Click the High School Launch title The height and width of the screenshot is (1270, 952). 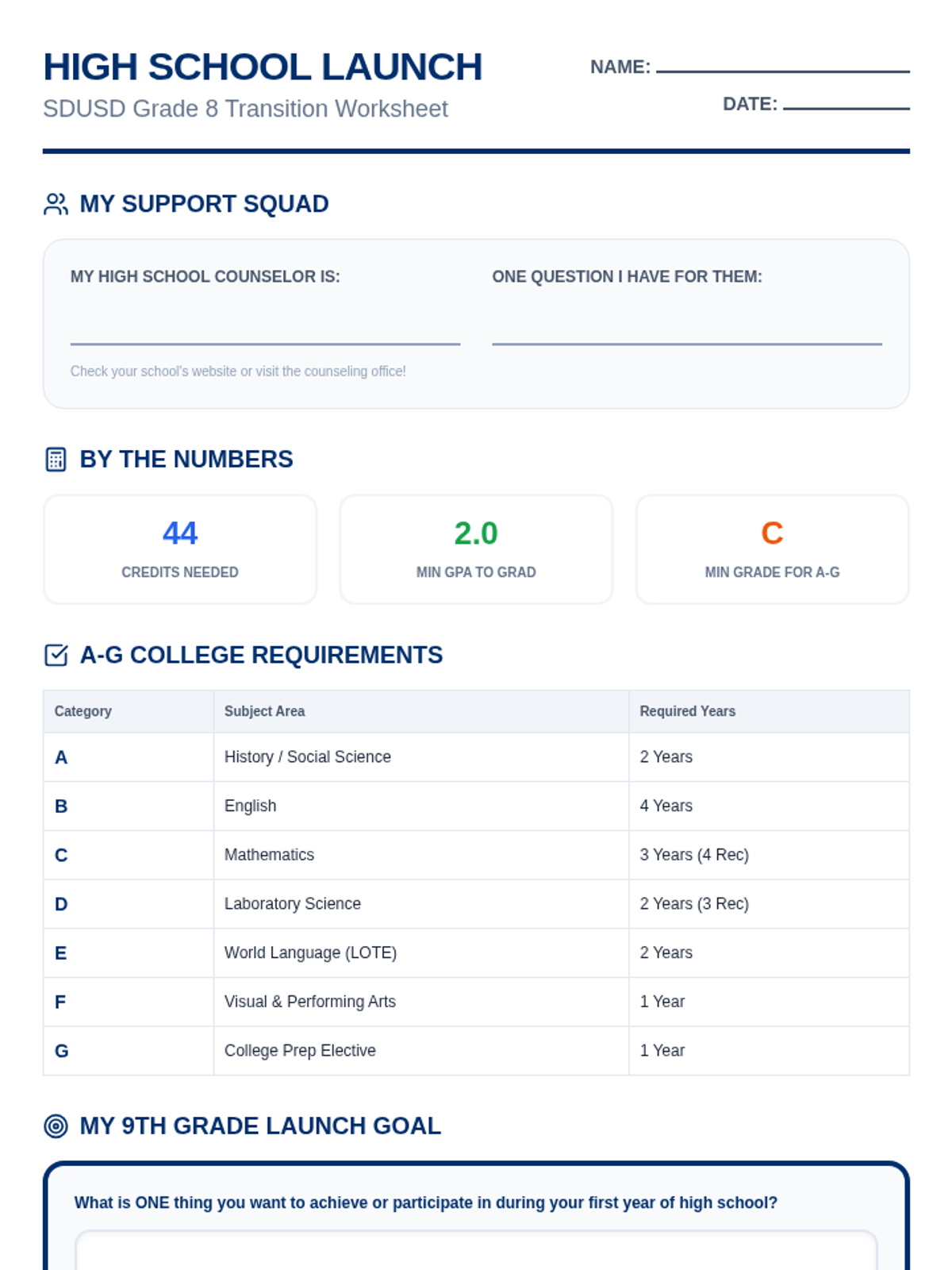(x=263, y=67)
